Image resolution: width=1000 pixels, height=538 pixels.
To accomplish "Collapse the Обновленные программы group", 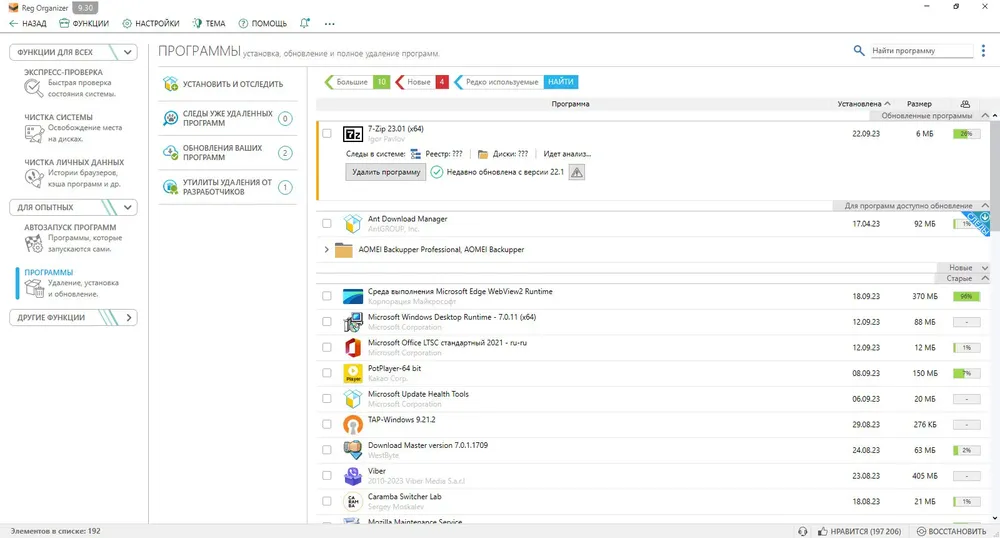I will pyautogui.click(x=985, y=115).
